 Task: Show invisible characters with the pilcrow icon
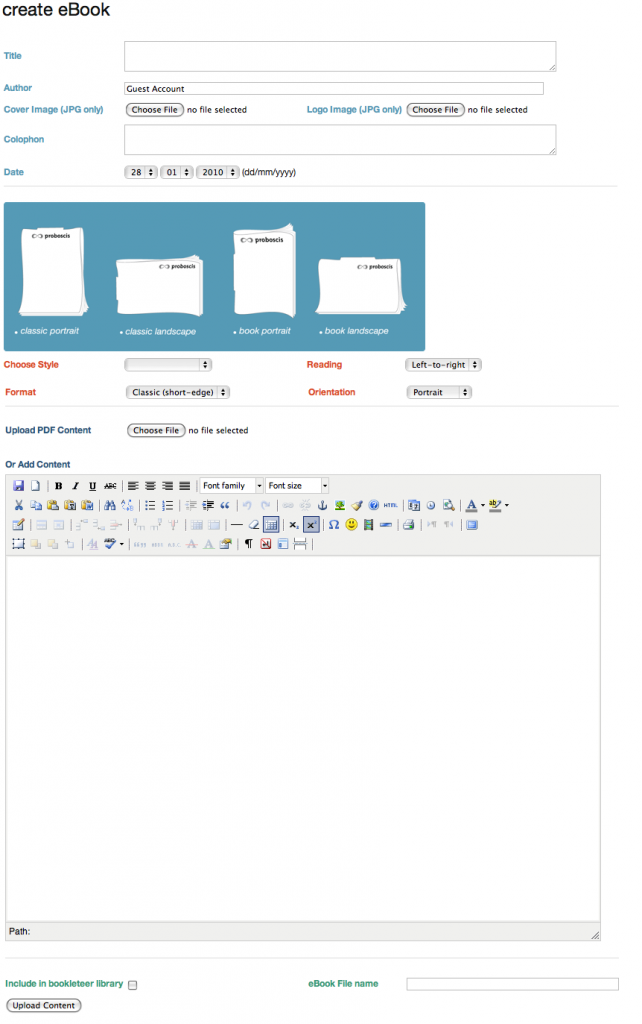[248, 545]
